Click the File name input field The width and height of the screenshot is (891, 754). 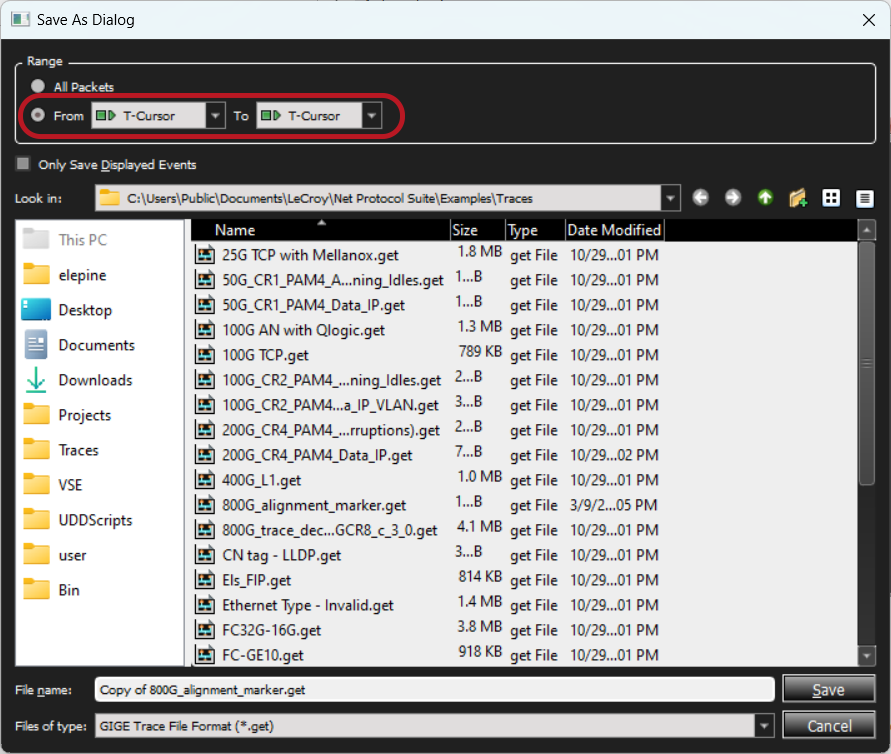pos(435,689)
